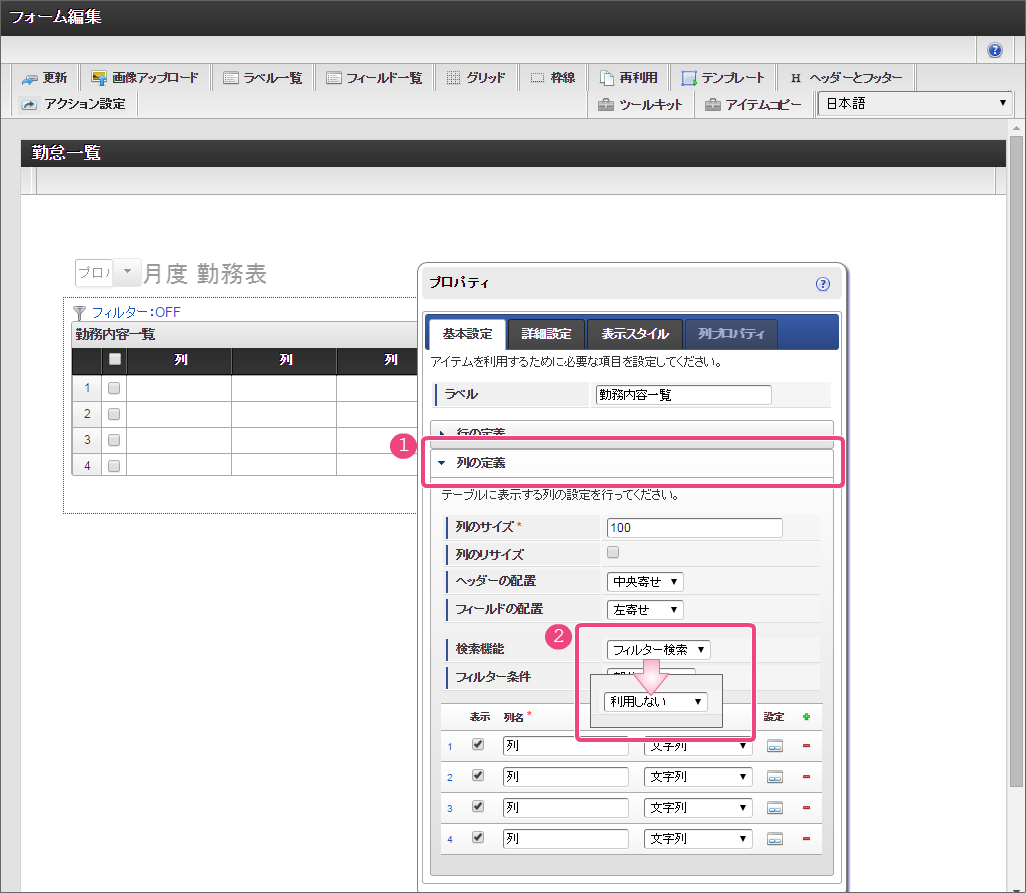1026x893 pixels.
Task: Click the 列のサイズ input field
Action: [x=694, y=528]
